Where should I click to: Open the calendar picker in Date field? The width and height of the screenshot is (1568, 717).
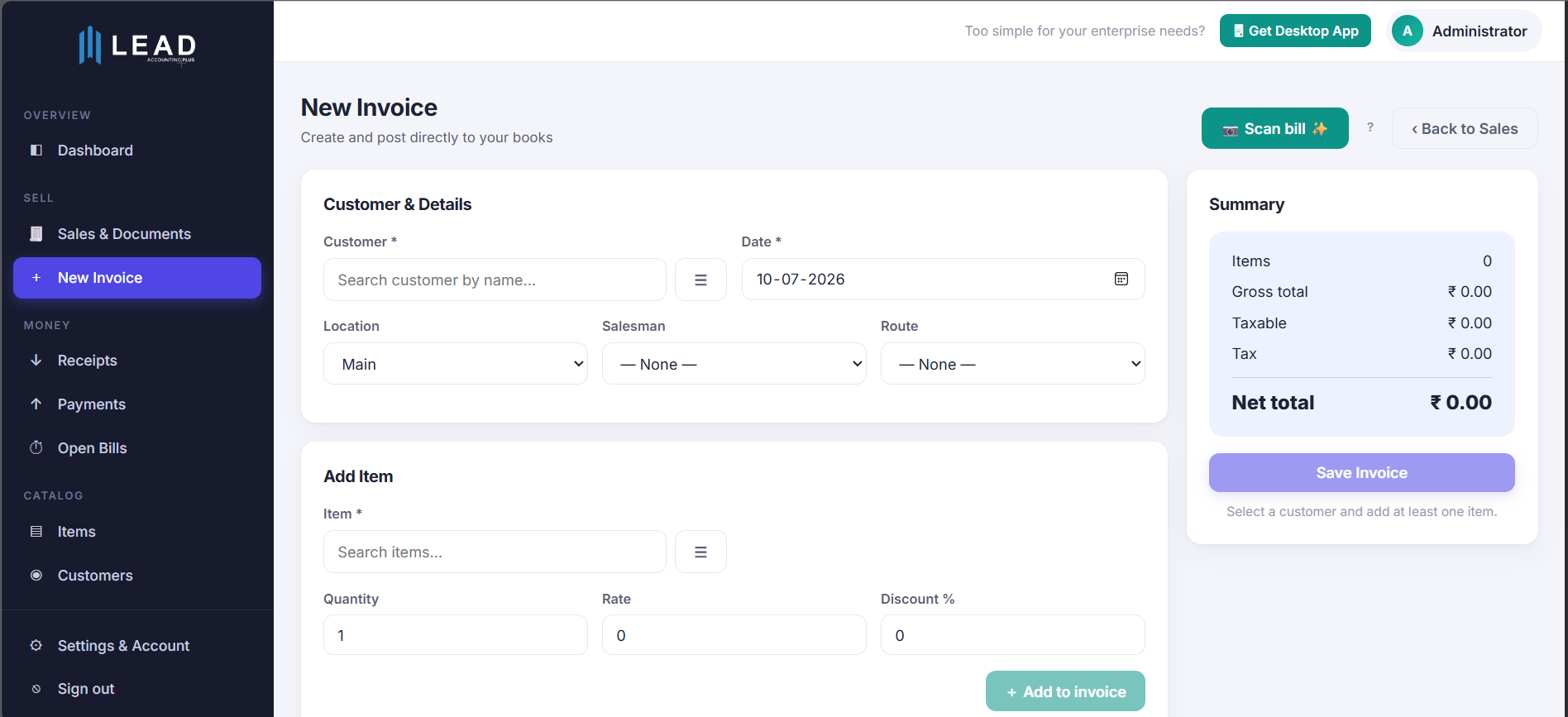1121,280
